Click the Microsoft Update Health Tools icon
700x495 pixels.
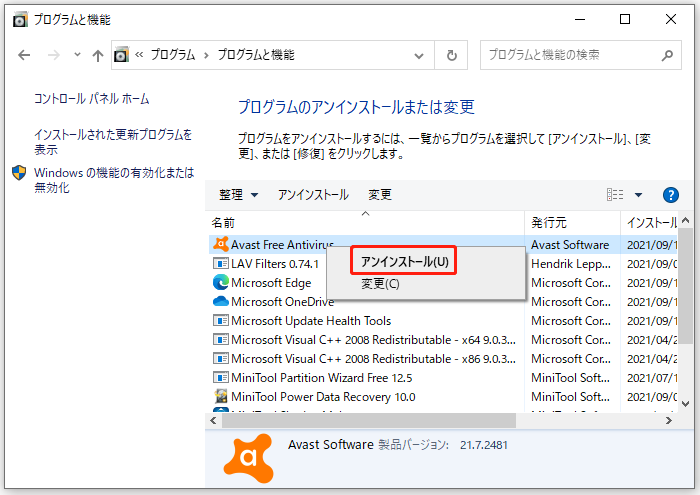[221, 320]
